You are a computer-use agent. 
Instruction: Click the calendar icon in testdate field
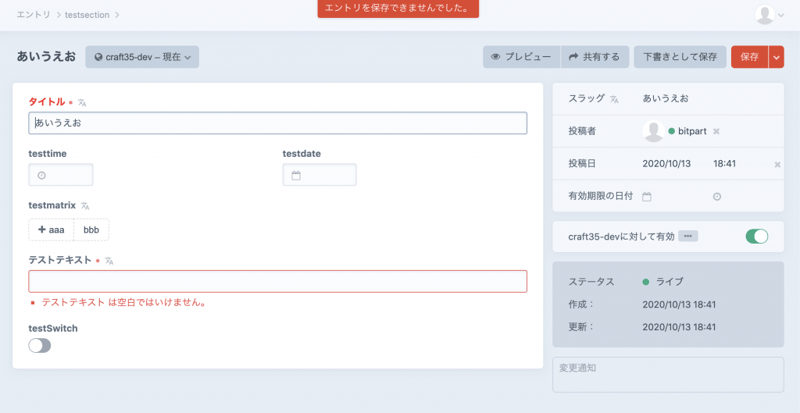(296, 176)
